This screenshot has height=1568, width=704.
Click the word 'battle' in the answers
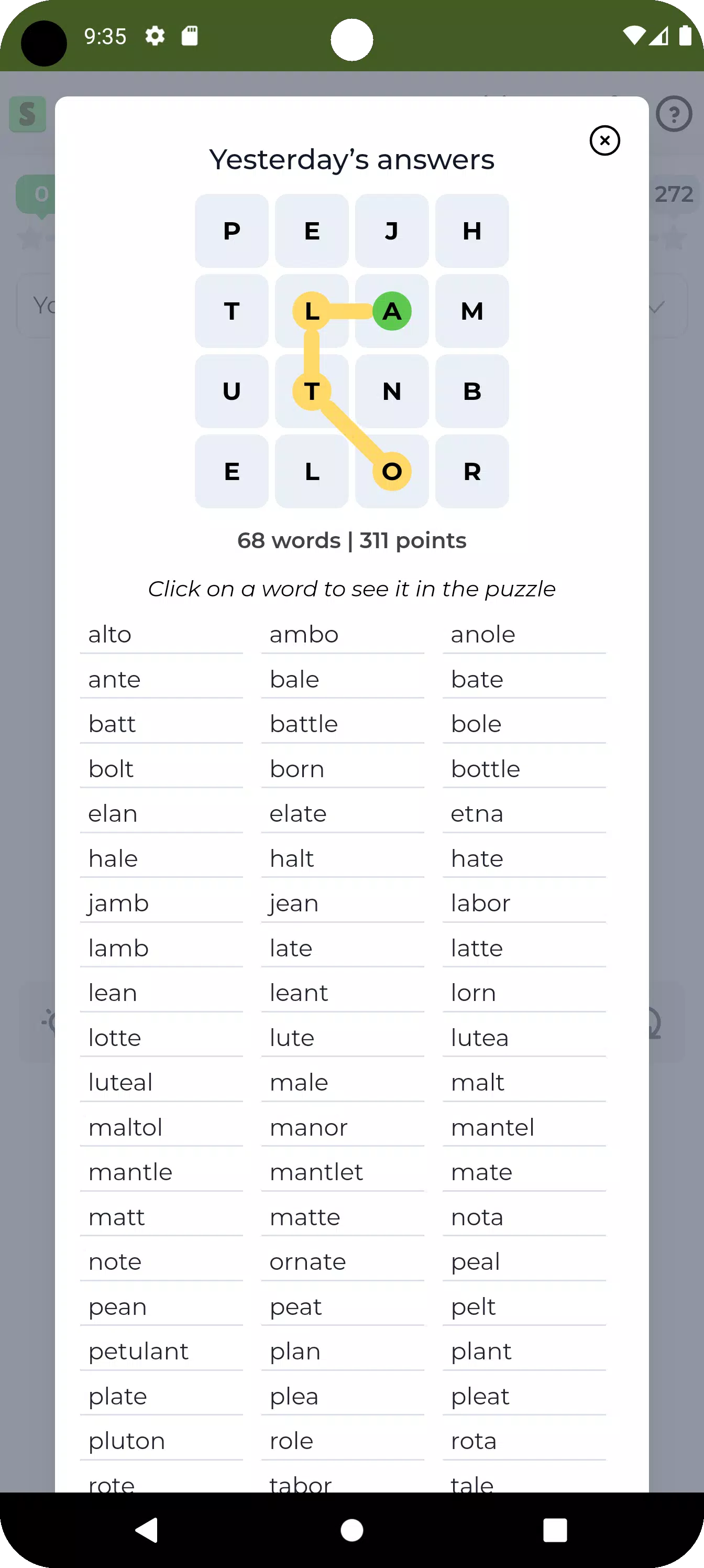pyautogui.click(x=304, y=724)
